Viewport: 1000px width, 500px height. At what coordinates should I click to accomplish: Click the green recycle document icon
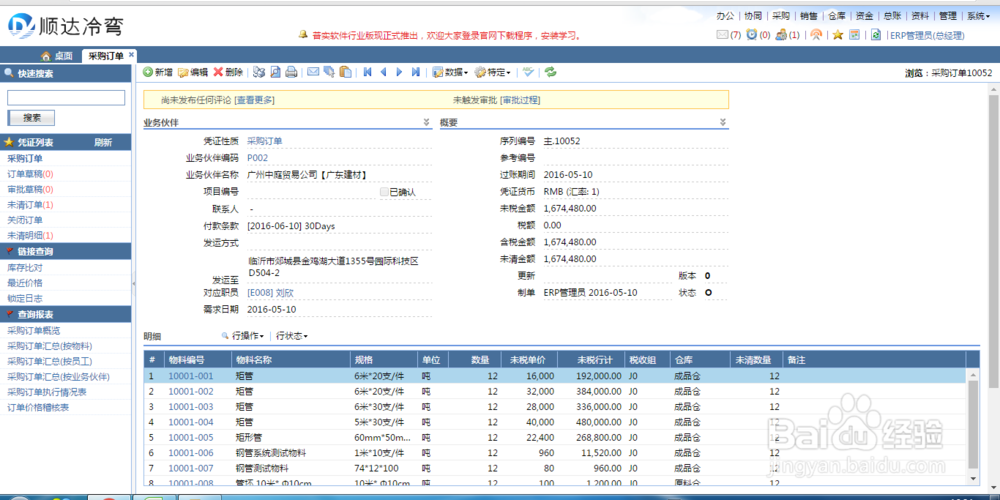point(876,35)
